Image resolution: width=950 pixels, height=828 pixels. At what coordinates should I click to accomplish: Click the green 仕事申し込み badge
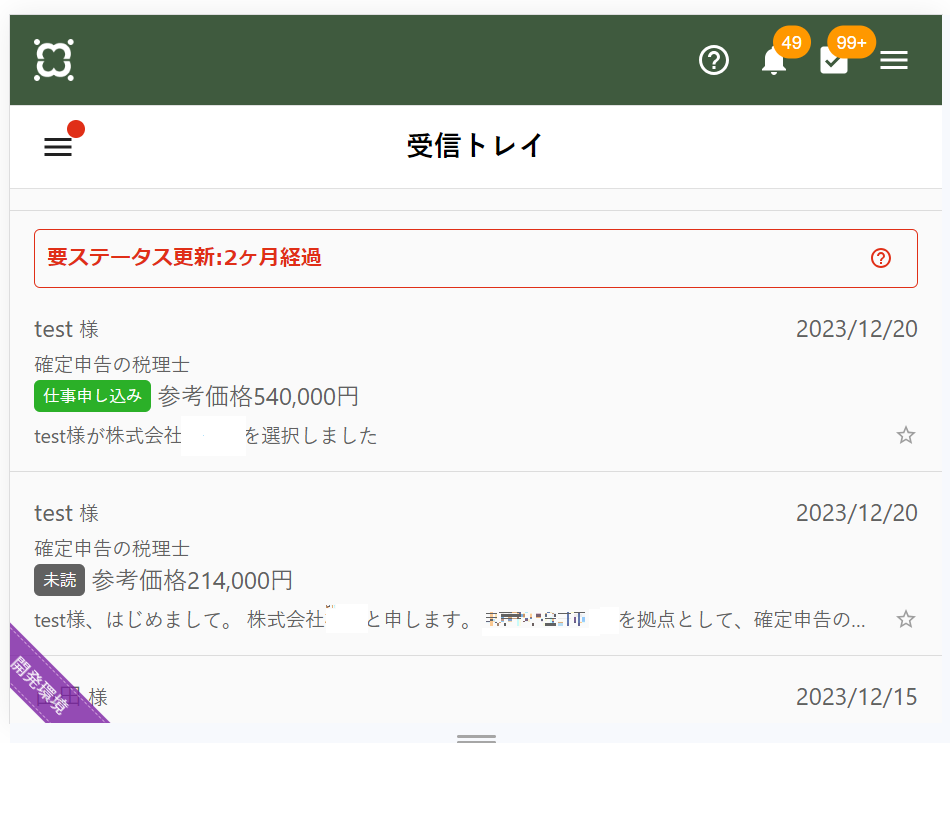(93, 396)
